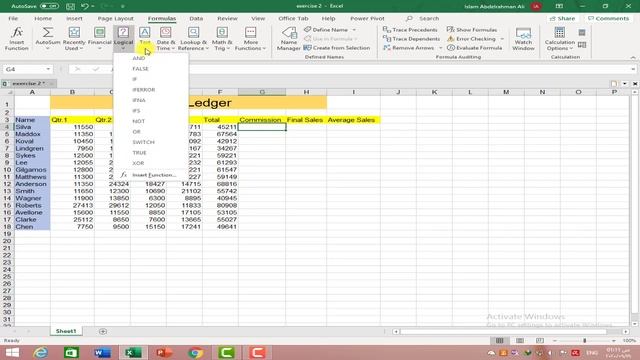Image resolution: width=640 pixels, height=360 pixels.
Task: Select the Sheet1 tab
Action: click(66, 331)
